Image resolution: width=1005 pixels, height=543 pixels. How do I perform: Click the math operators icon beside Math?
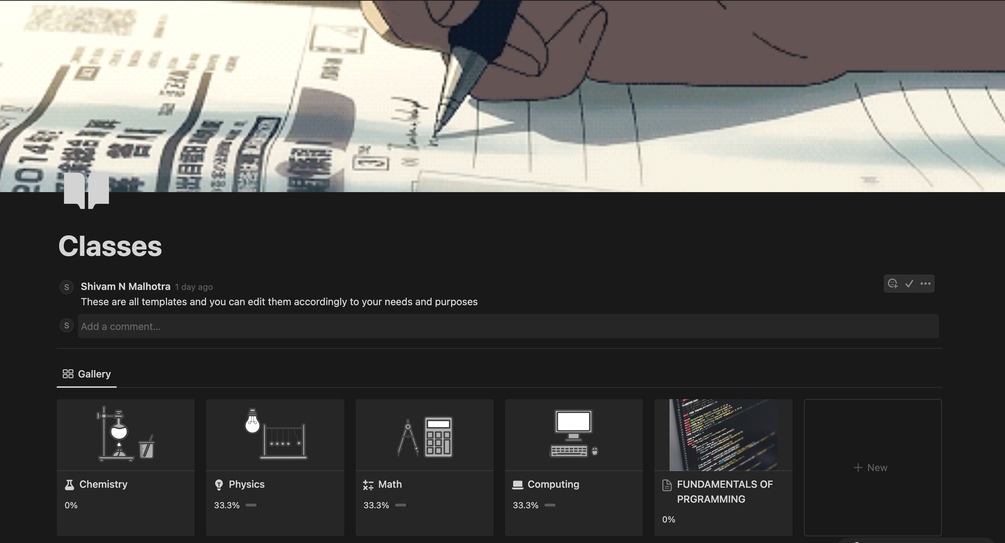coord(368,485)
